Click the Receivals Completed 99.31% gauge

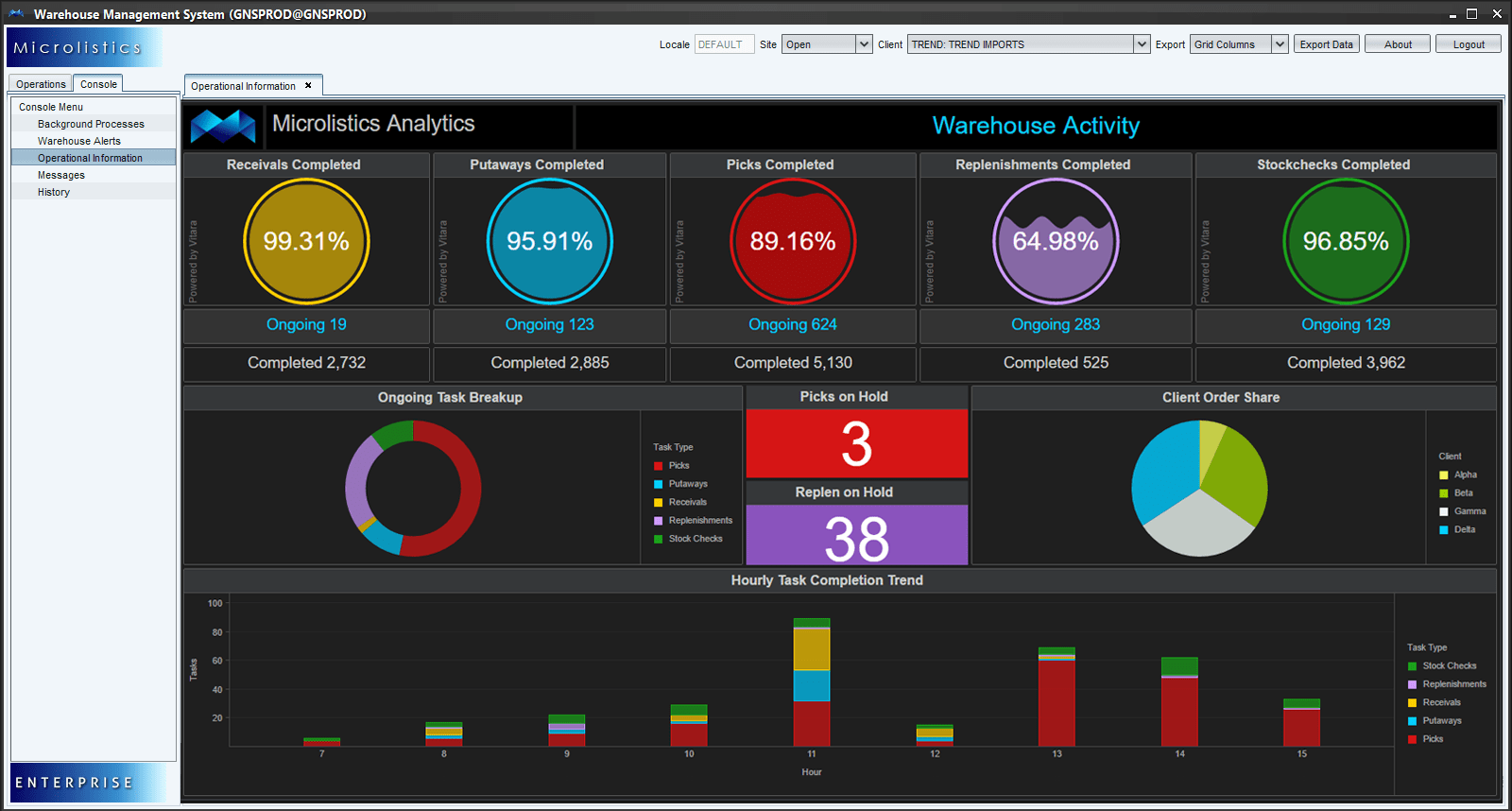[306, 241]
